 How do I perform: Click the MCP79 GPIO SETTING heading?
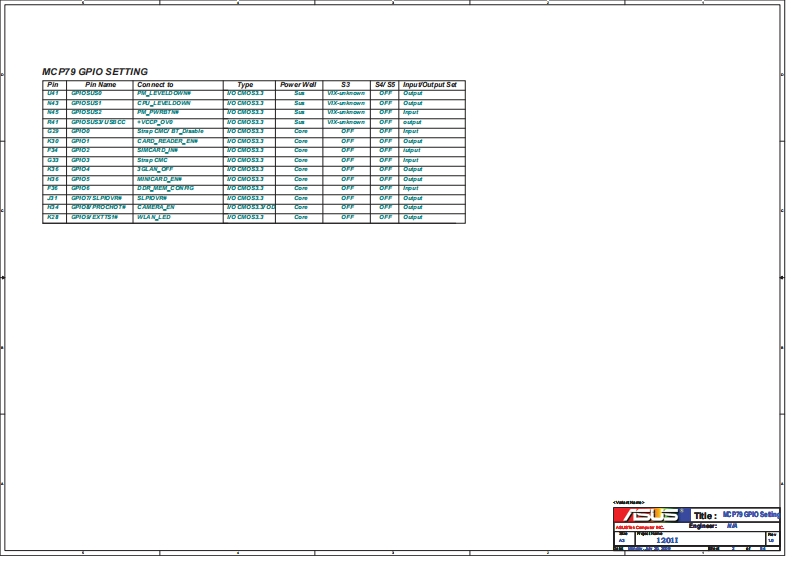(x=95, y=72)
